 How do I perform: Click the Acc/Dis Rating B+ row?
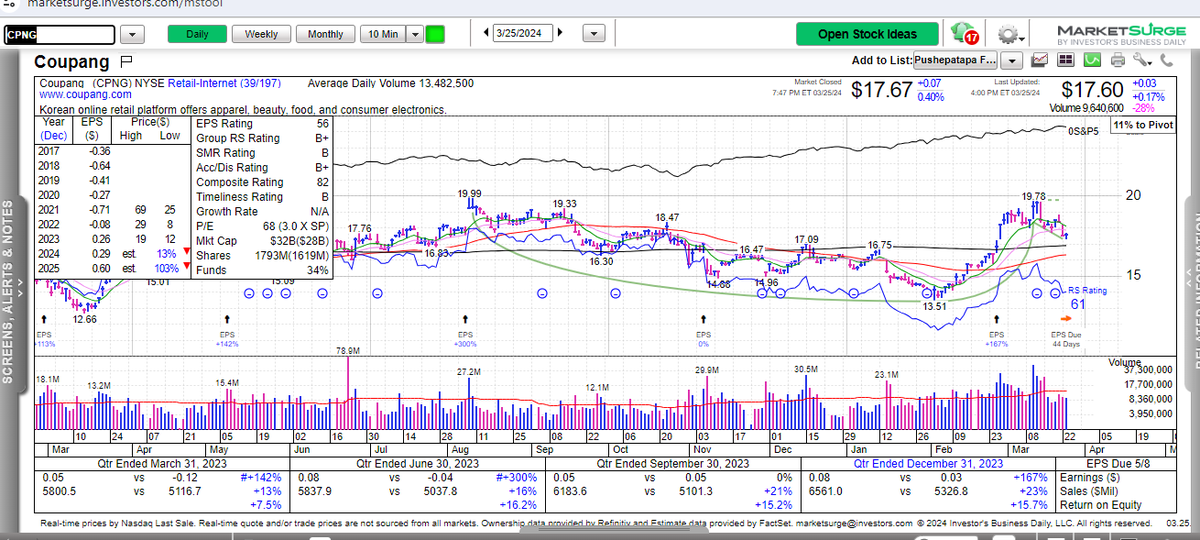(x=262, y=167)
